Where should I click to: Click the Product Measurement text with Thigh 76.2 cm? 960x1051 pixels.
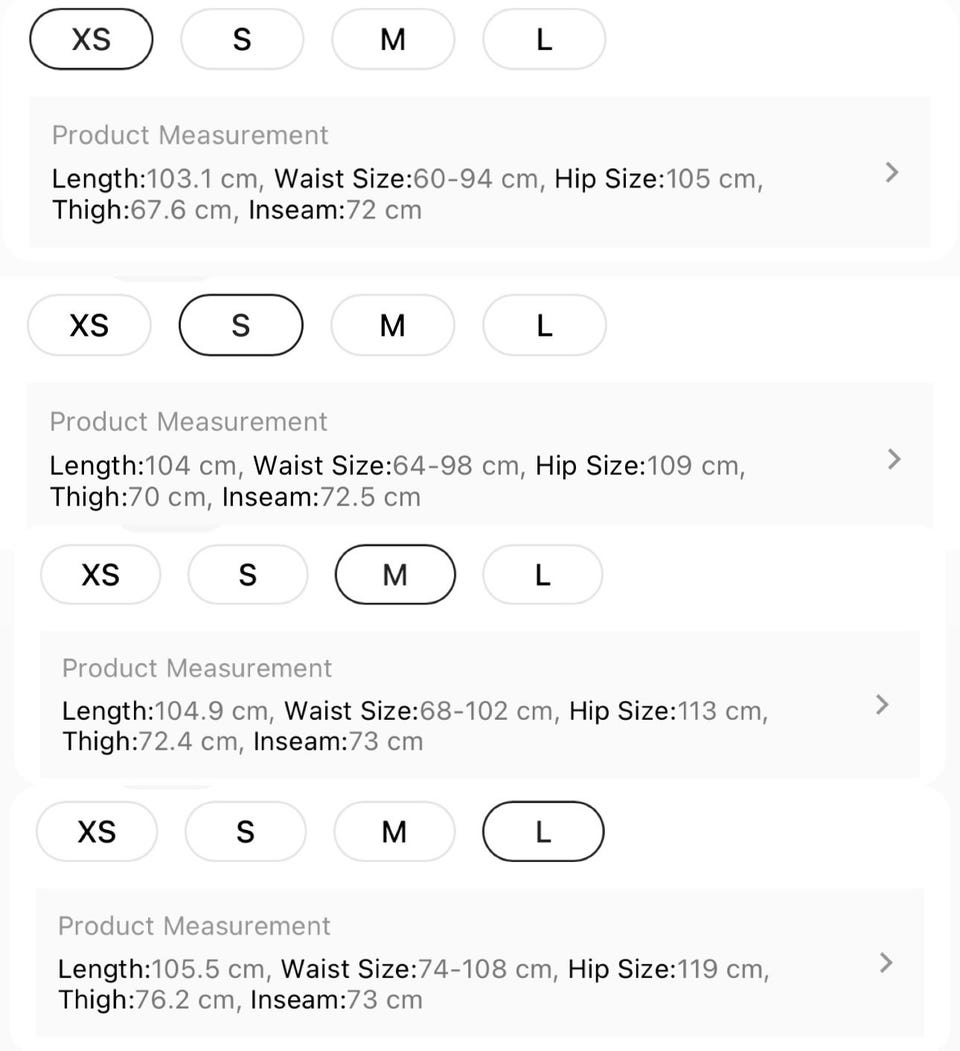pyautogui.click(x=194, y=926)
